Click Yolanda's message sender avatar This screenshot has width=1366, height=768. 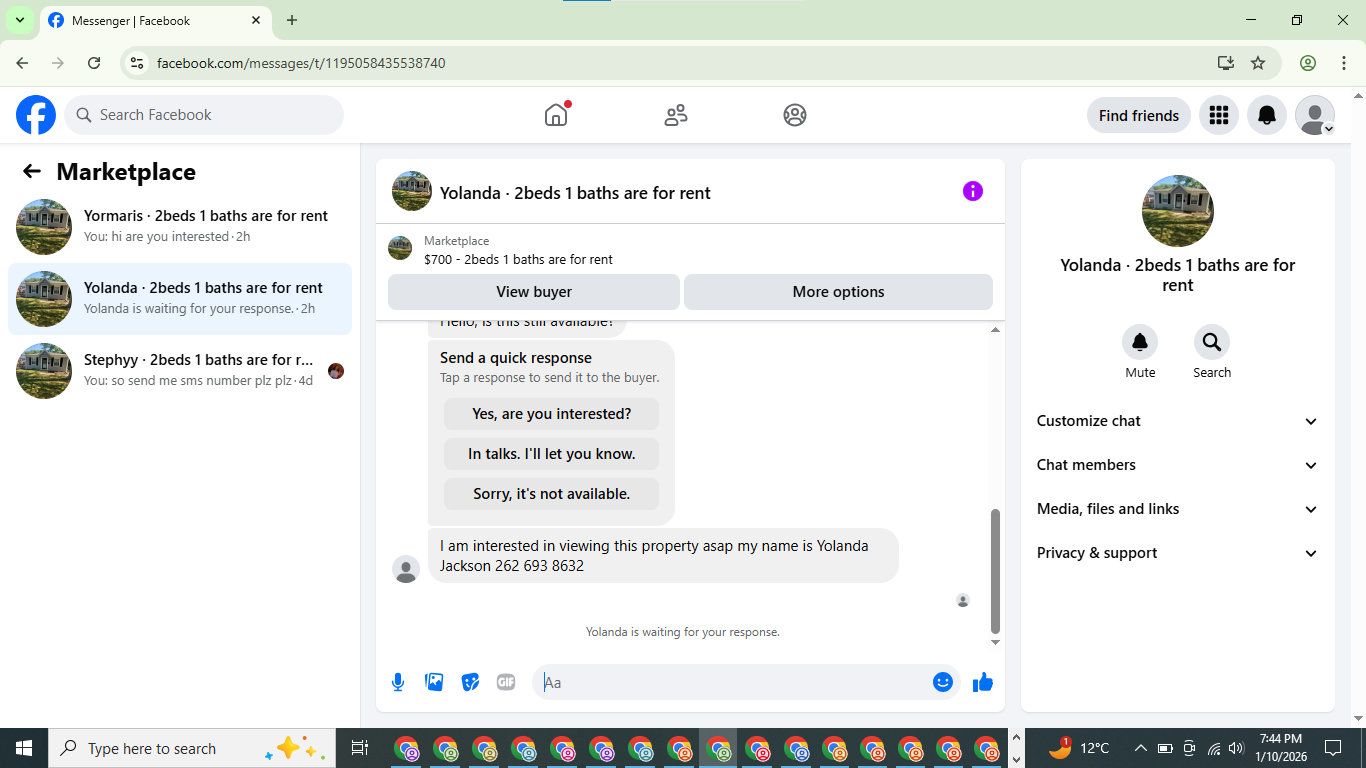406,569
